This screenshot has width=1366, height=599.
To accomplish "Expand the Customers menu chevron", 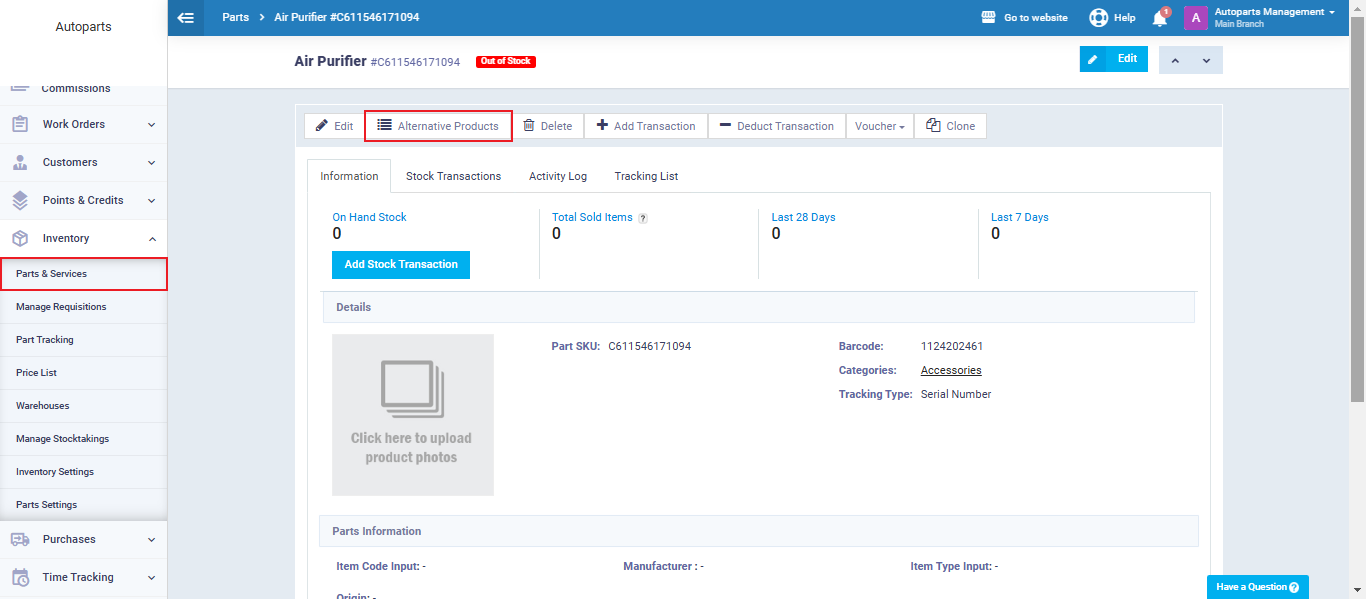I will click(x=151, y=163).
